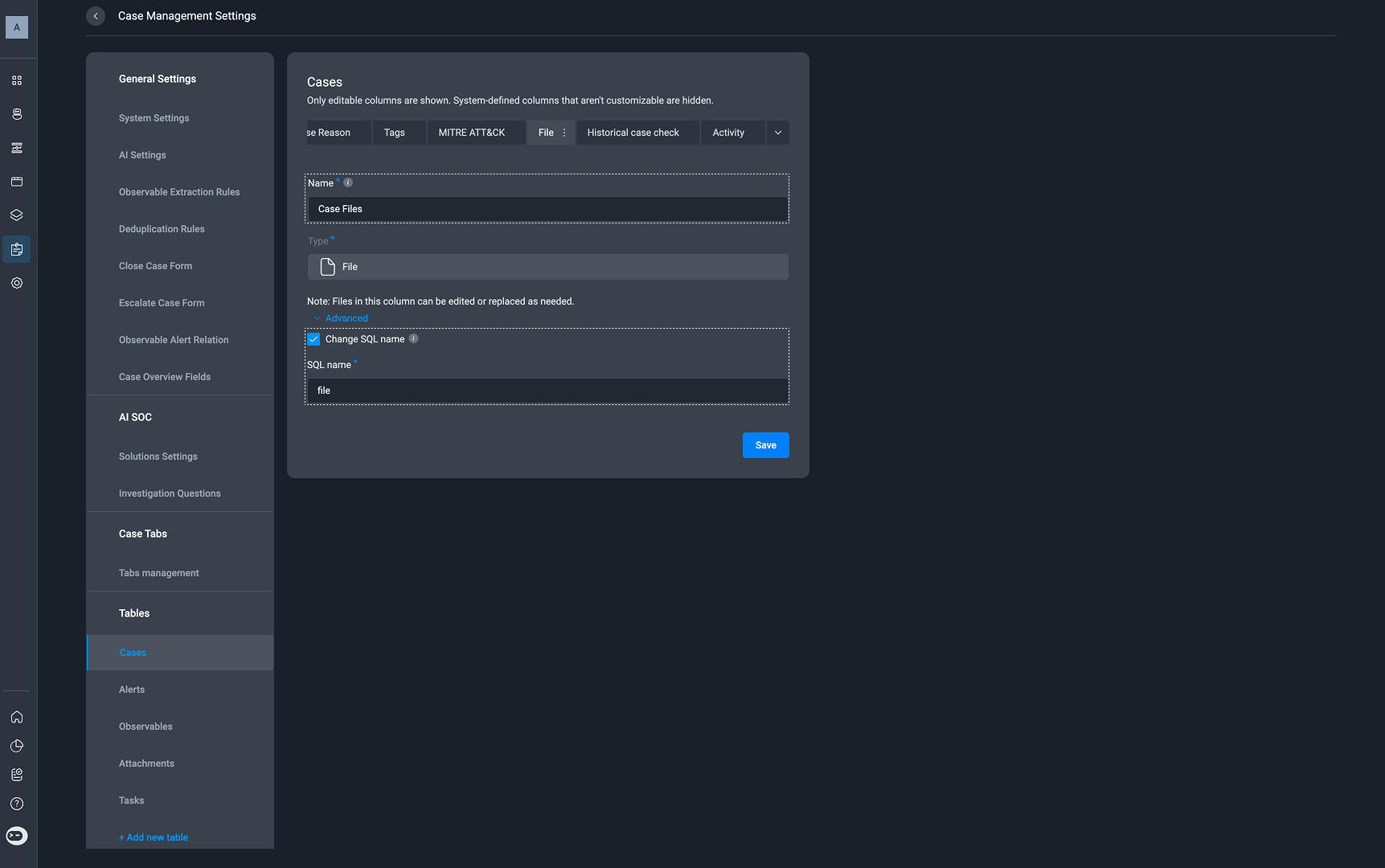Open the stacked layers icon in sidebar
Screen dimensions: 1385x868
click(x=17, y=215)
